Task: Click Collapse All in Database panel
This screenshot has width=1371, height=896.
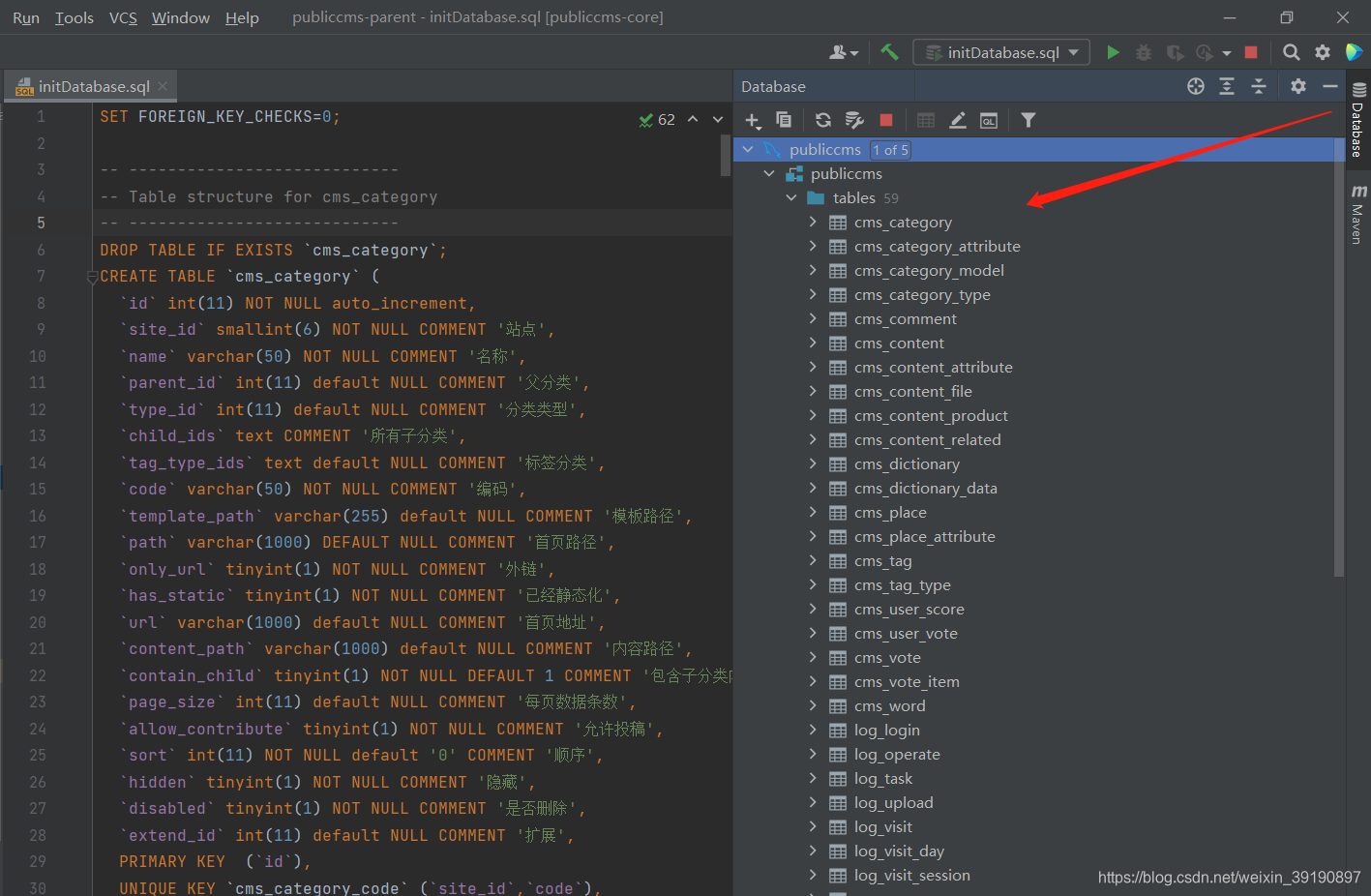Action: click(x=1259, y=86)
